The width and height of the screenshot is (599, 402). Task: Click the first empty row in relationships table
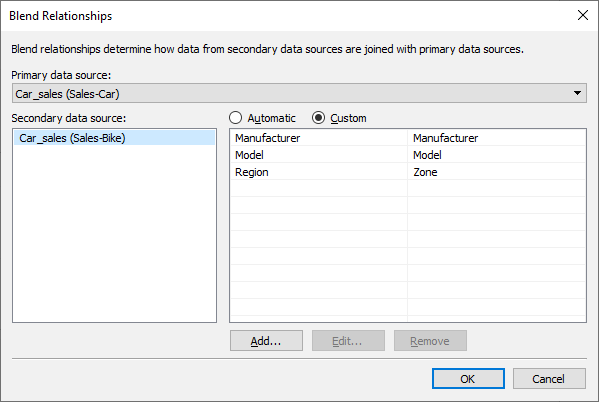click(x=408, y=188)
